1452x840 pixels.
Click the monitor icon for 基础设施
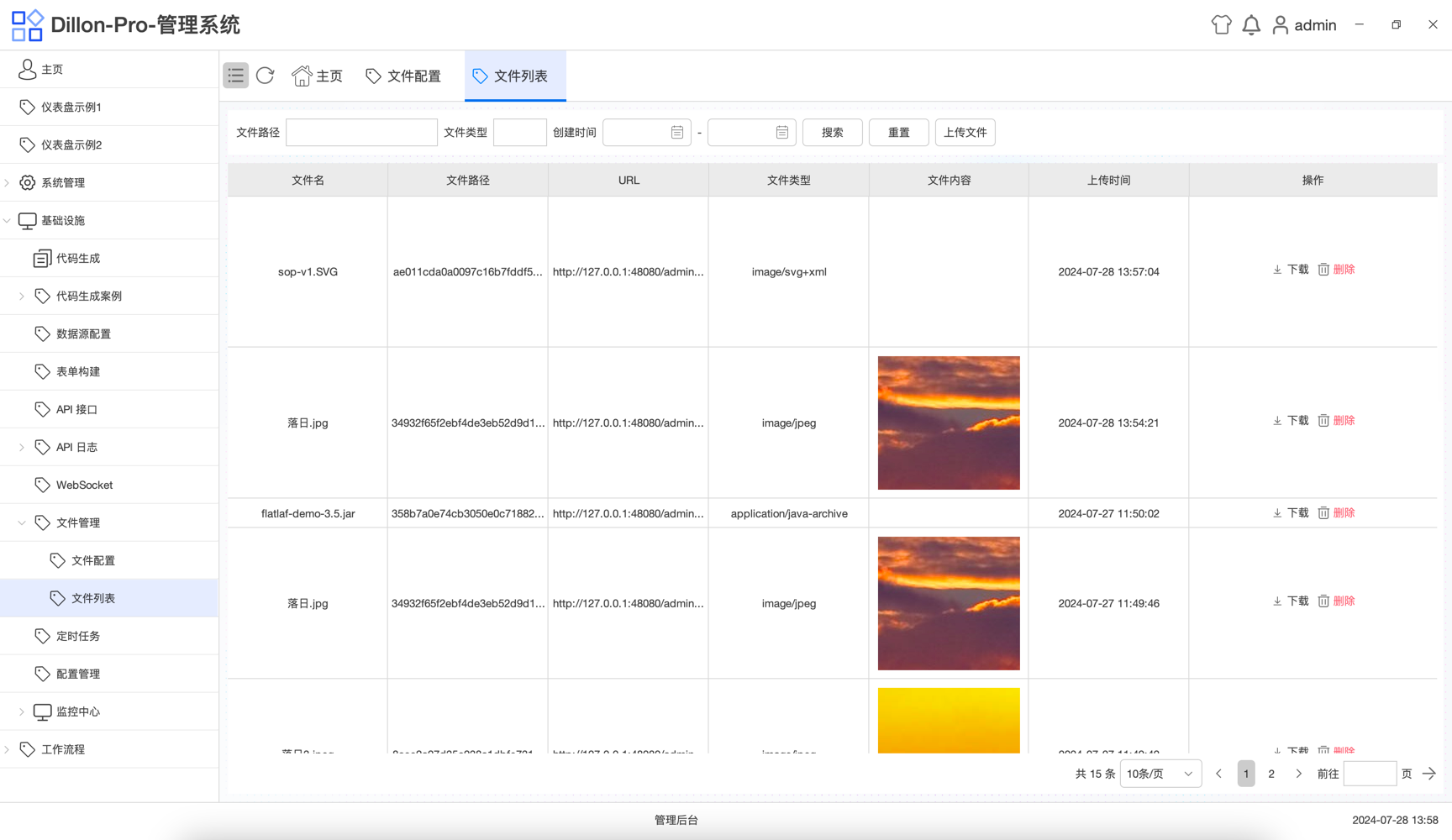(27, 220)
